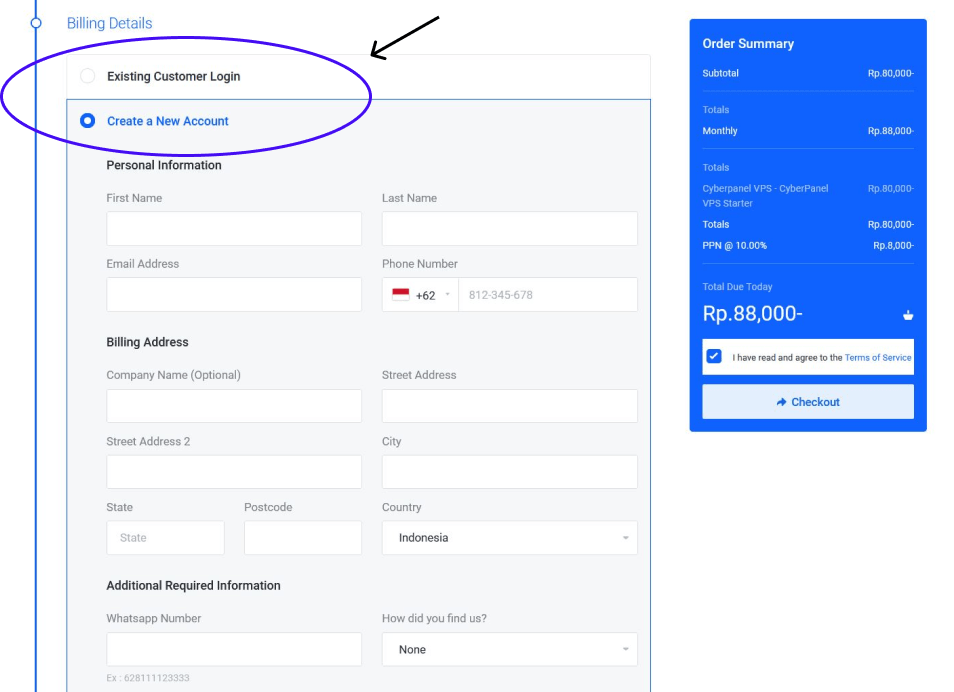Click the blue checkmark icon in the agreement box

[x=714, y=357]
